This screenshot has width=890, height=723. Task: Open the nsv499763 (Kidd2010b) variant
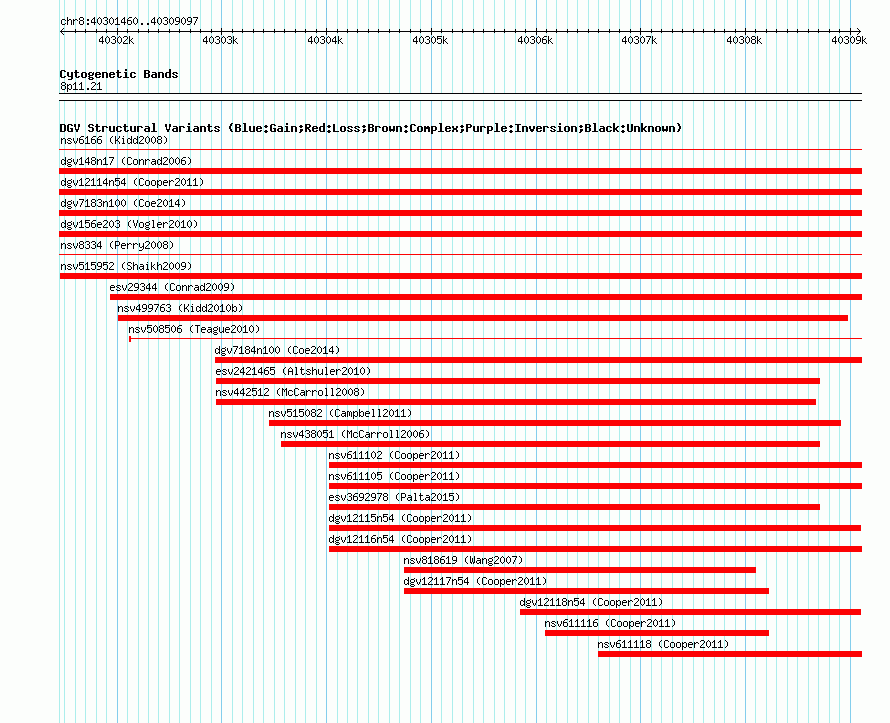tap(180, 308)
